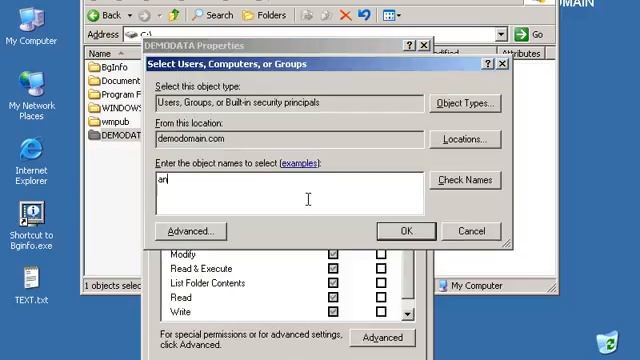640x360 pixels.
Task: Toggle Allow checkbox for Modify
Action: tap(333, 254)
